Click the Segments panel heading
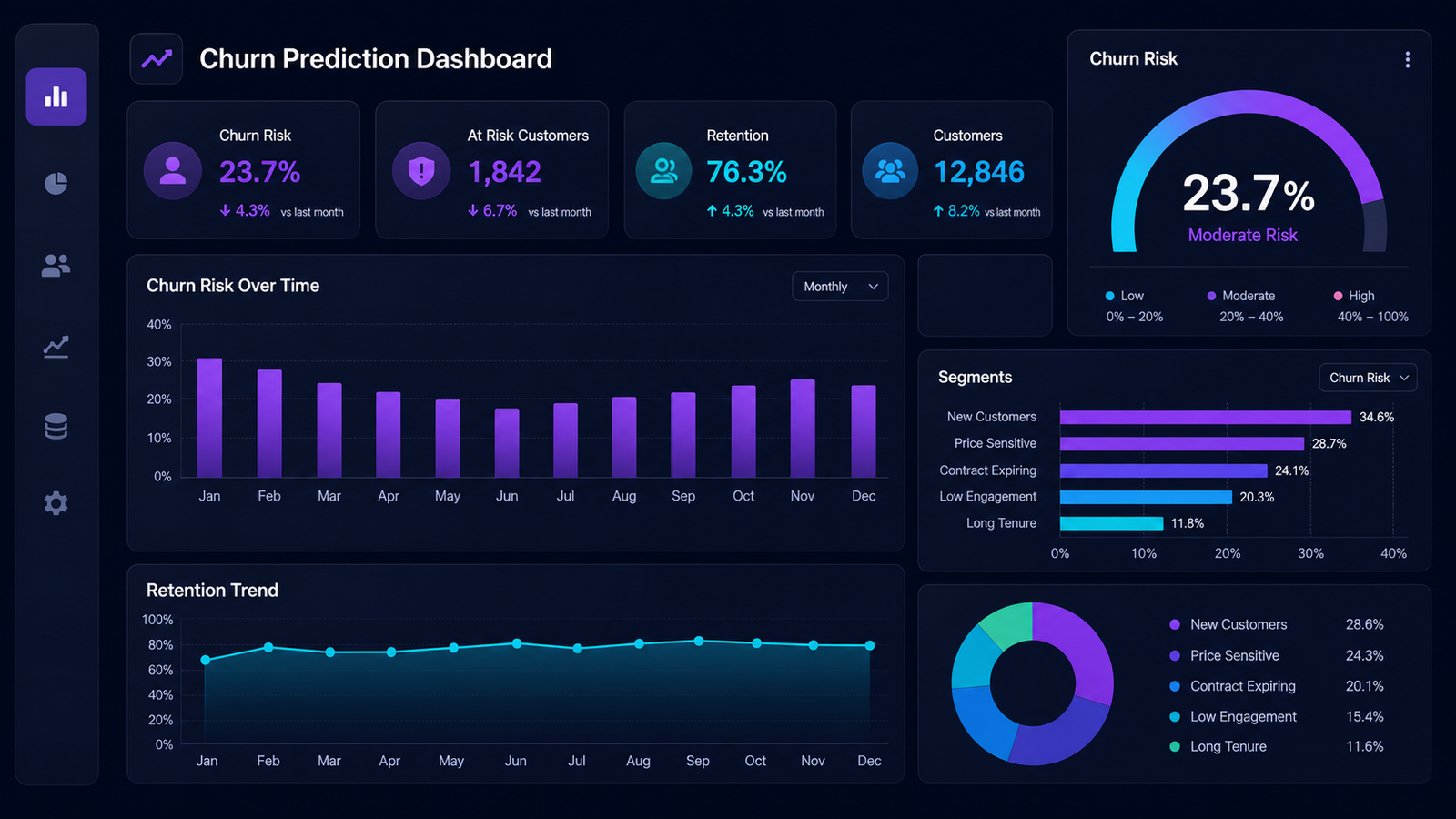 point(975,377)
